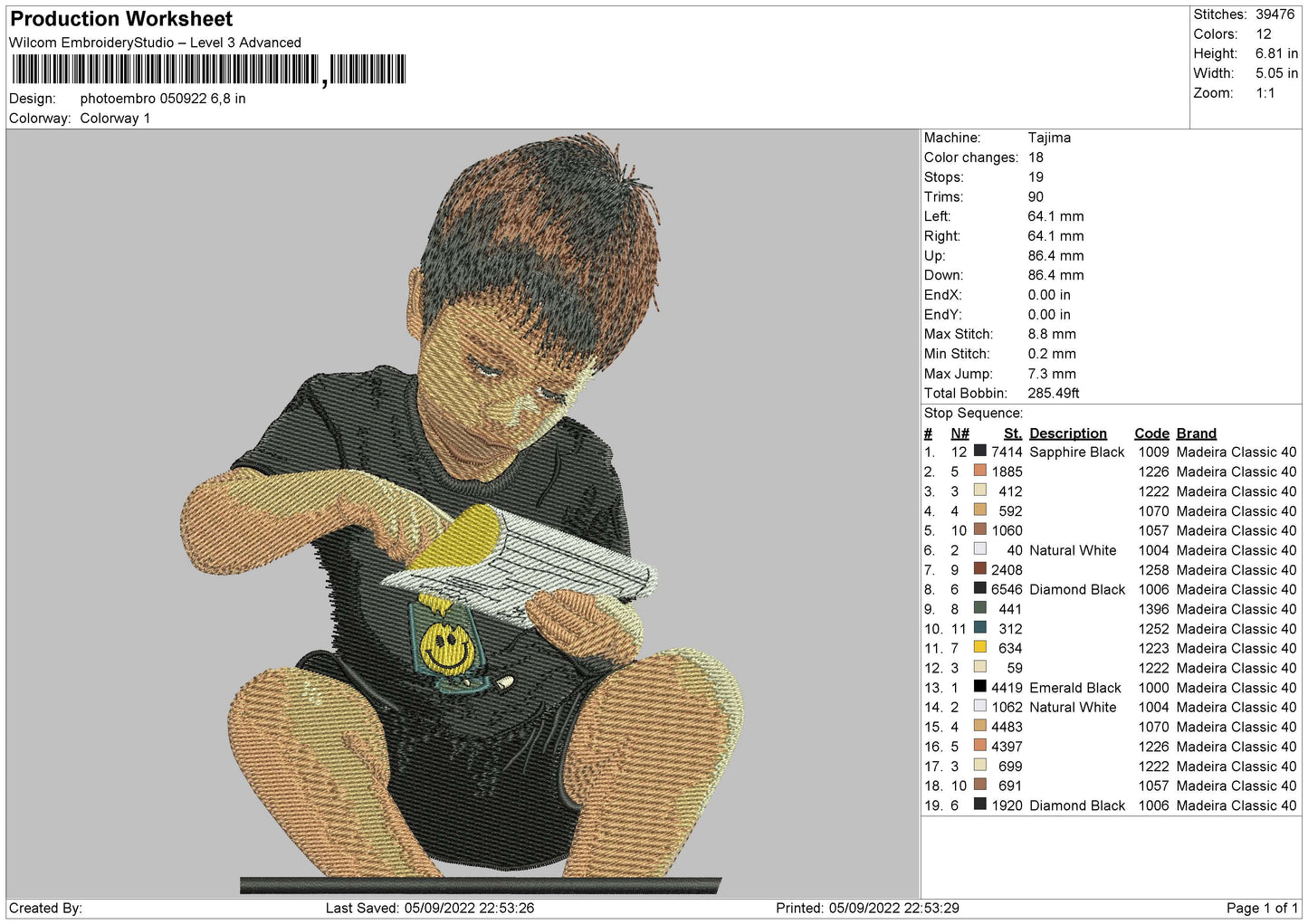Click the Page 1 of 1 indicator
Image resolution: width=1308 pixels, height=924 pixels.
point(1262,909)
